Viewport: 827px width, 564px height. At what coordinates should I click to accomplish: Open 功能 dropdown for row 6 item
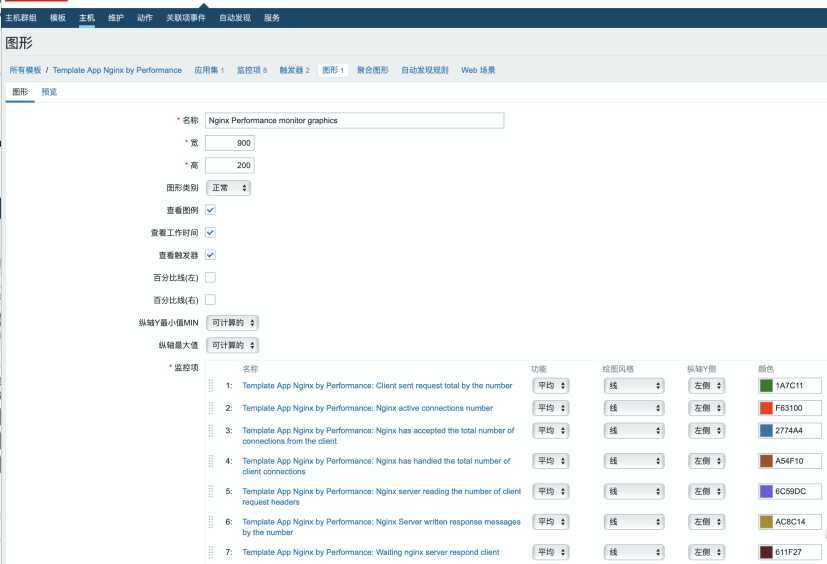pos(551,522)
